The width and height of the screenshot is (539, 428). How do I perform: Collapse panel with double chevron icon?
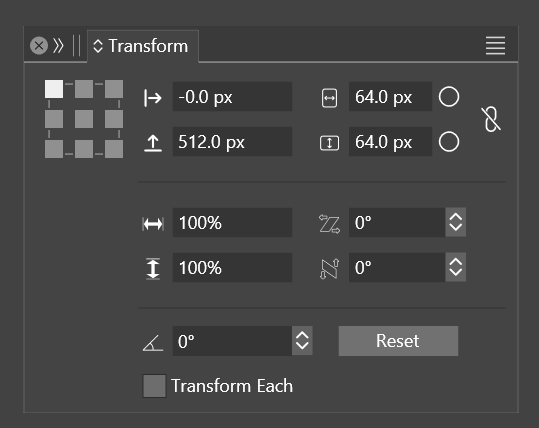coord(58,45)
